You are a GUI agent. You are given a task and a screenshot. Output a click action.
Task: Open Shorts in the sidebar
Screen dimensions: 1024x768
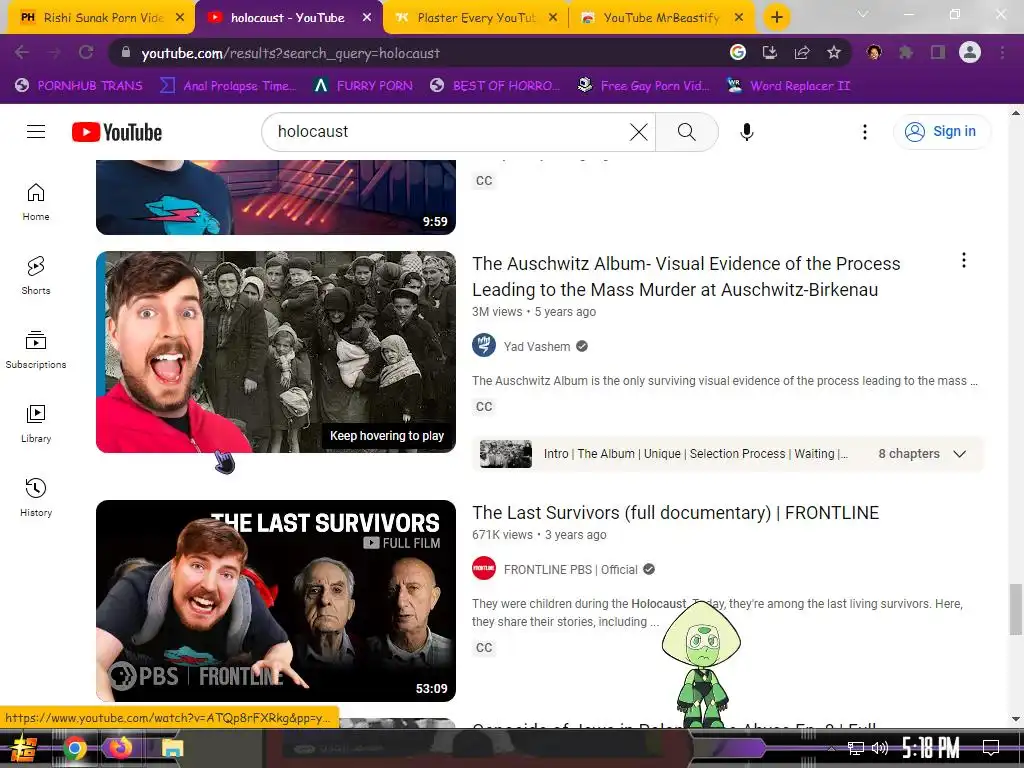click(x=36, y=276)
